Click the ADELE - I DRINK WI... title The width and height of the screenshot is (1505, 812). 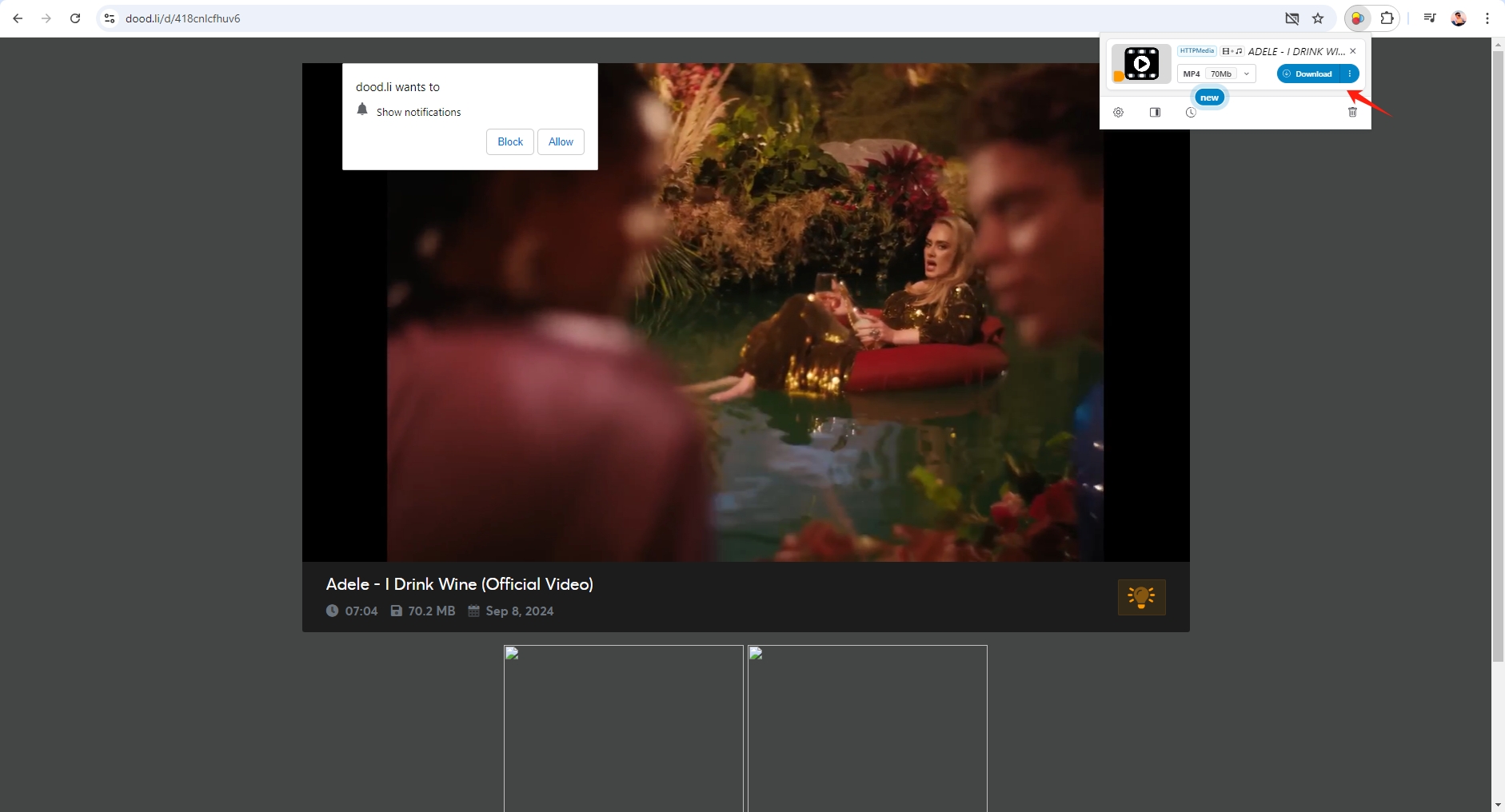click(1296, 51)
